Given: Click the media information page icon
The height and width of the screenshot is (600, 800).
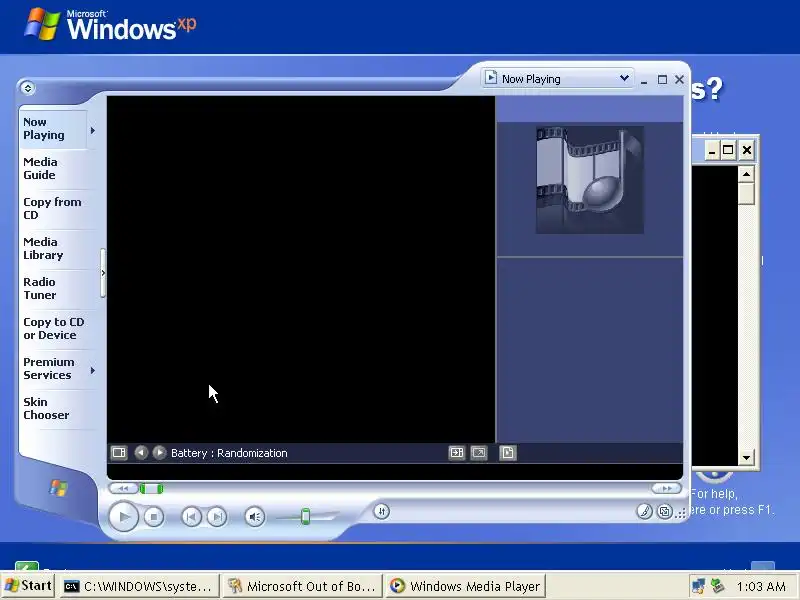Looking at the screenshot, I should (x=508, y=453).
